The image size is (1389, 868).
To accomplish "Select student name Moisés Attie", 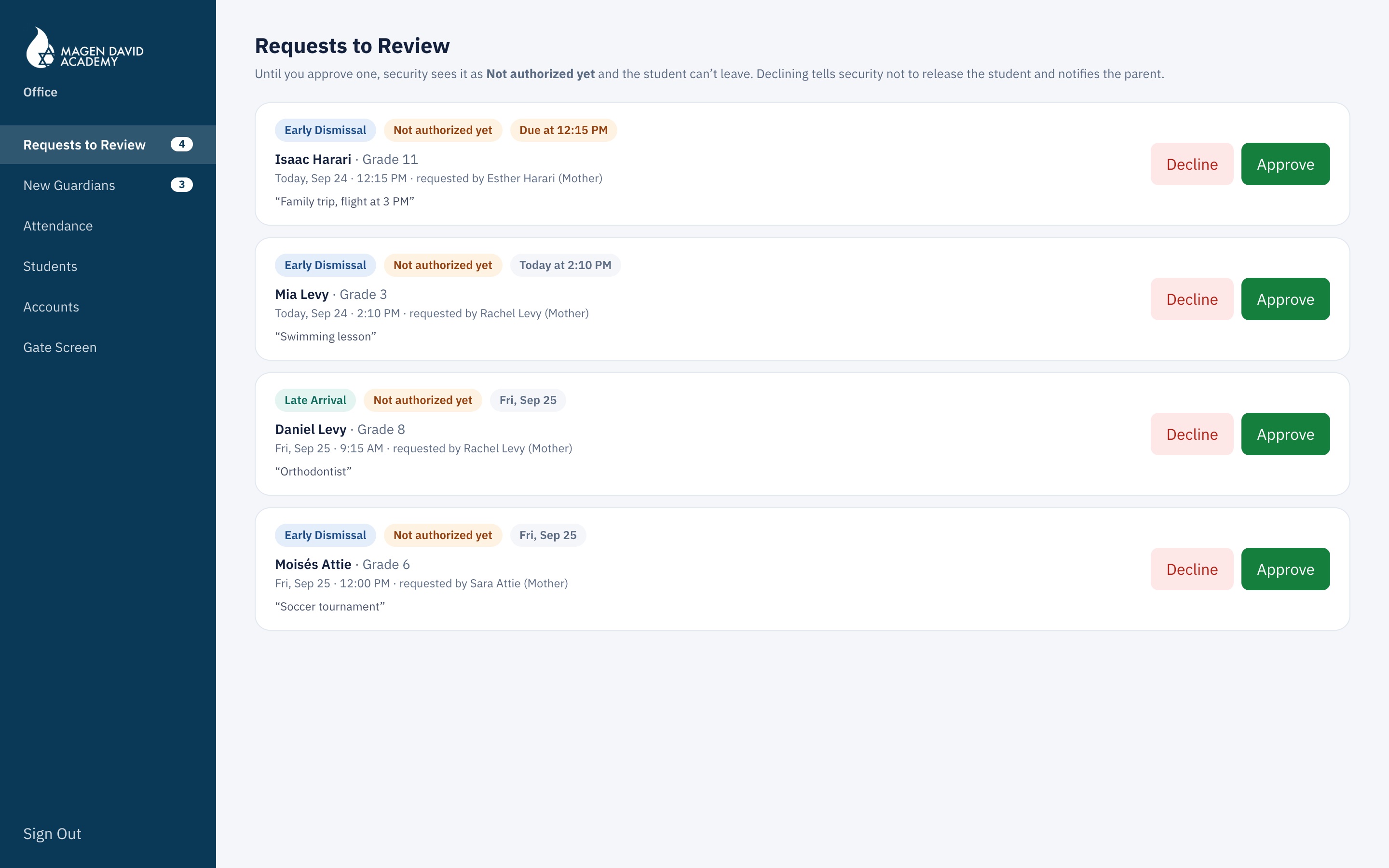I will tap(313, 564).
